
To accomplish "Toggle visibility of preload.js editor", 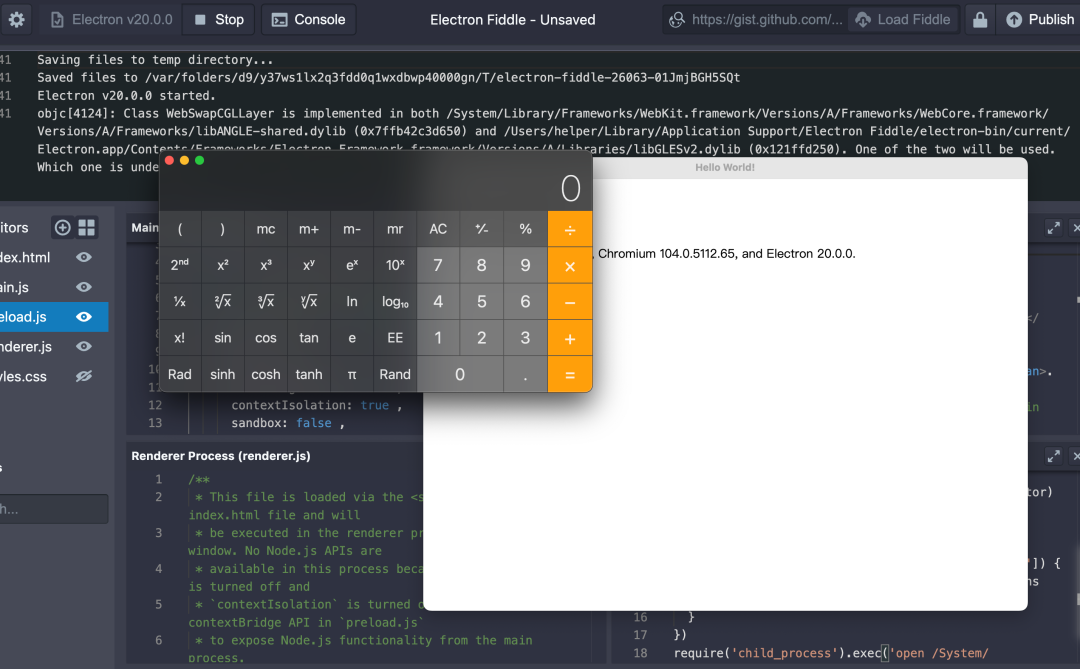I will point(84,317).
